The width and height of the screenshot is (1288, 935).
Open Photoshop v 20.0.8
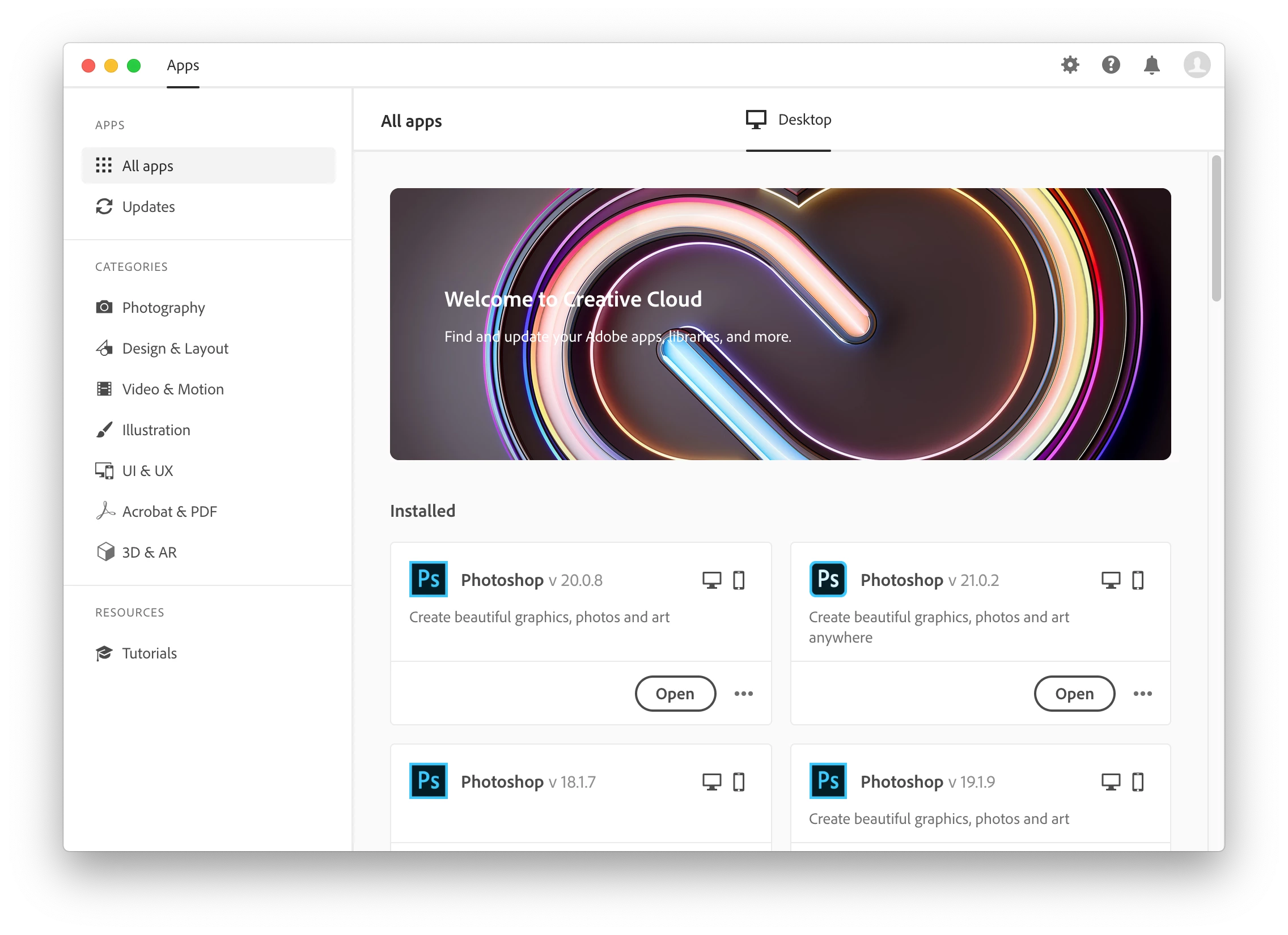pos(675,694)
